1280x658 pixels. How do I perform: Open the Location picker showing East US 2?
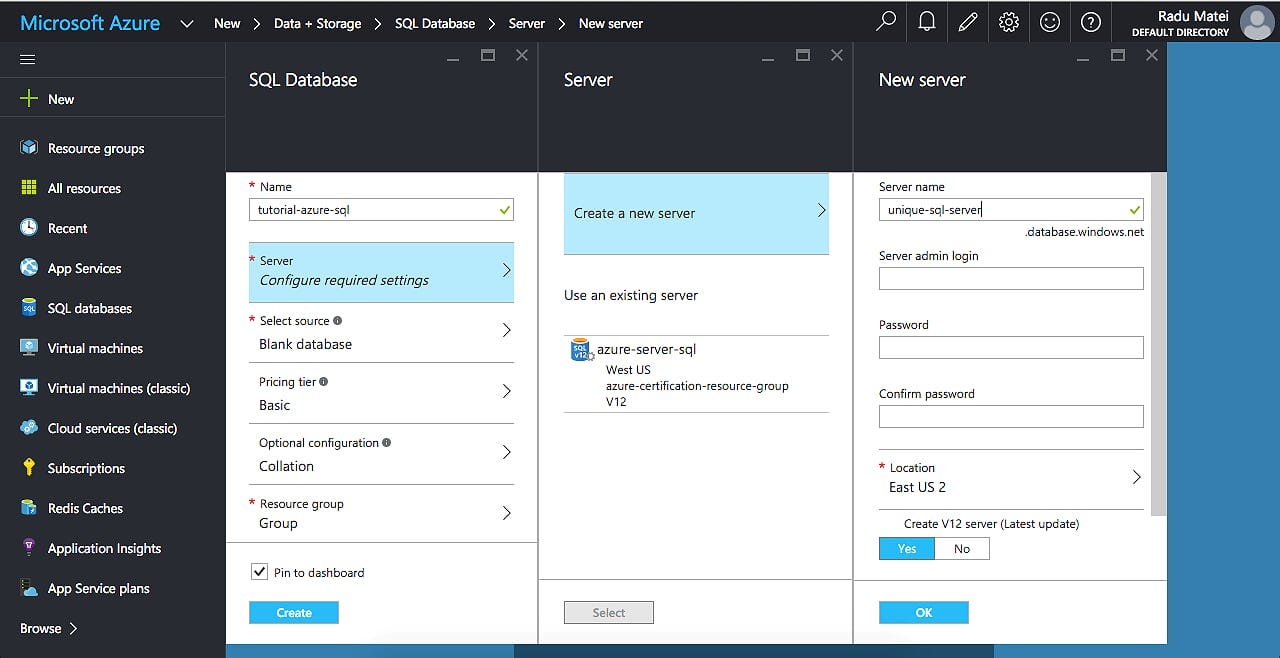1010,479
